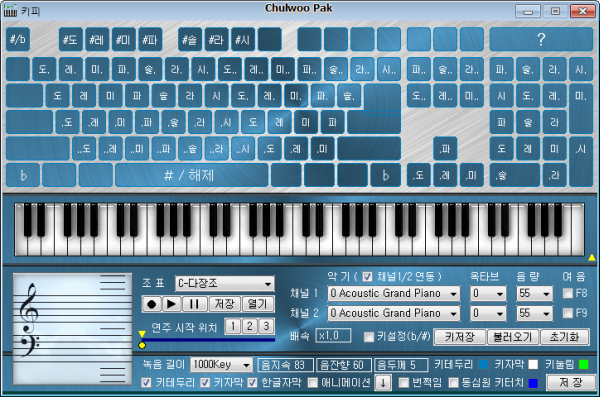Click the x1.0 배속 speed field

(x=333, y=336)
